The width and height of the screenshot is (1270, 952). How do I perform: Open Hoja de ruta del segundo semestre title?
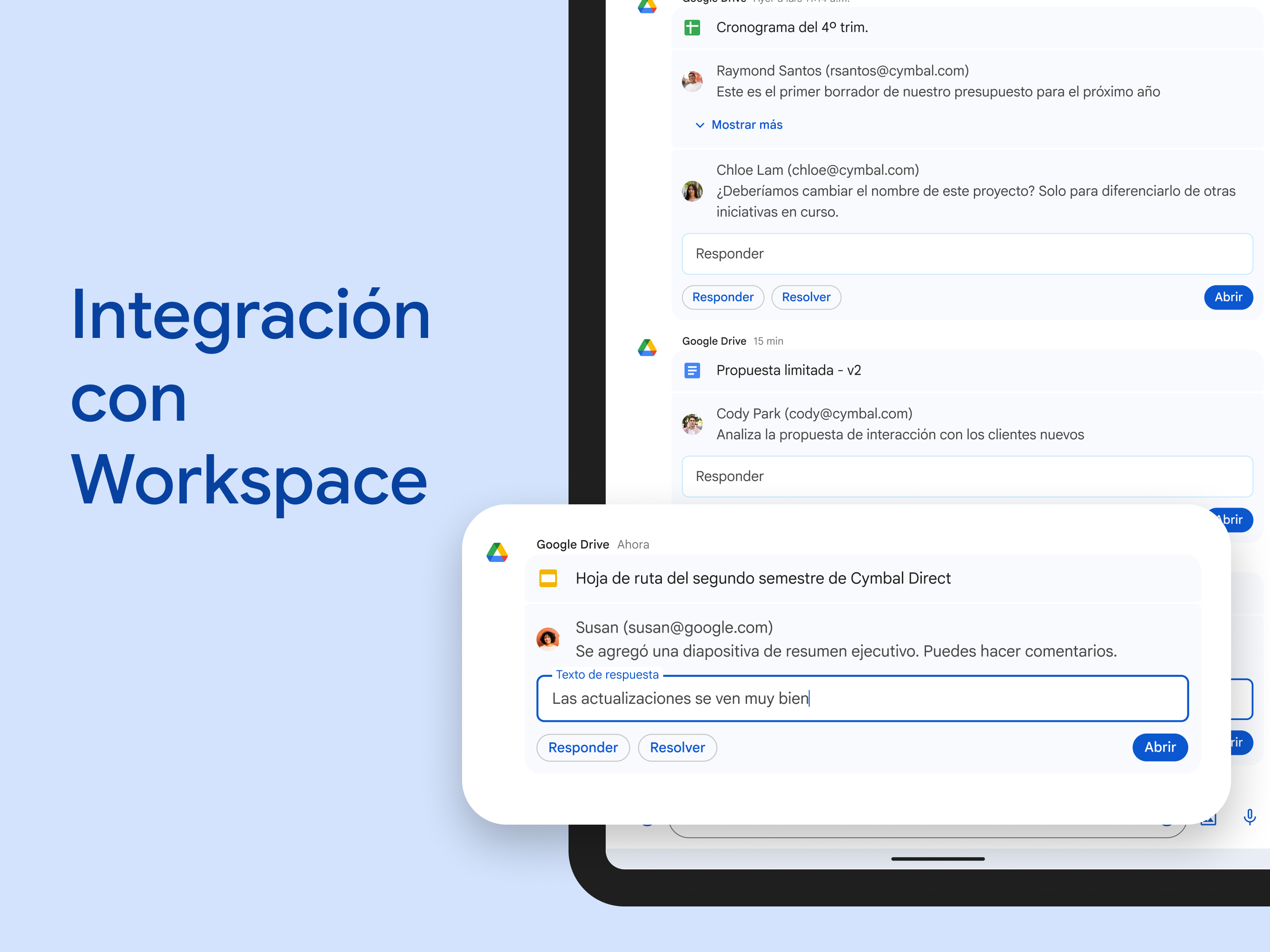pyautogui.click(x=763, y=578)
